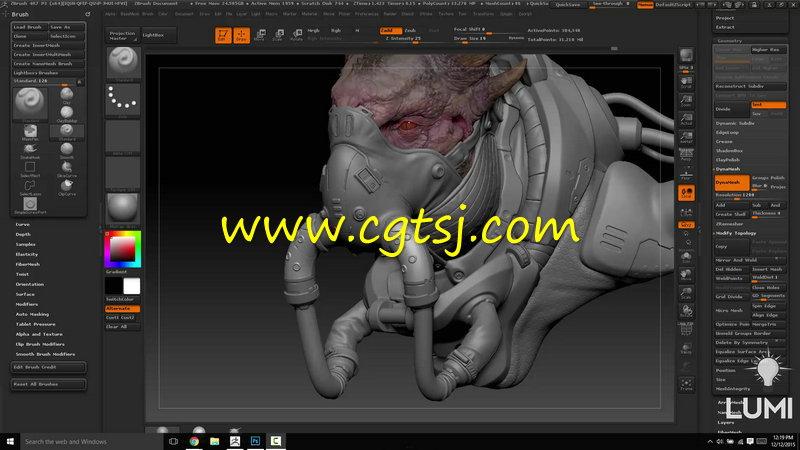Select the white secondary color swatch
The image size is (800, 450).
132,286
